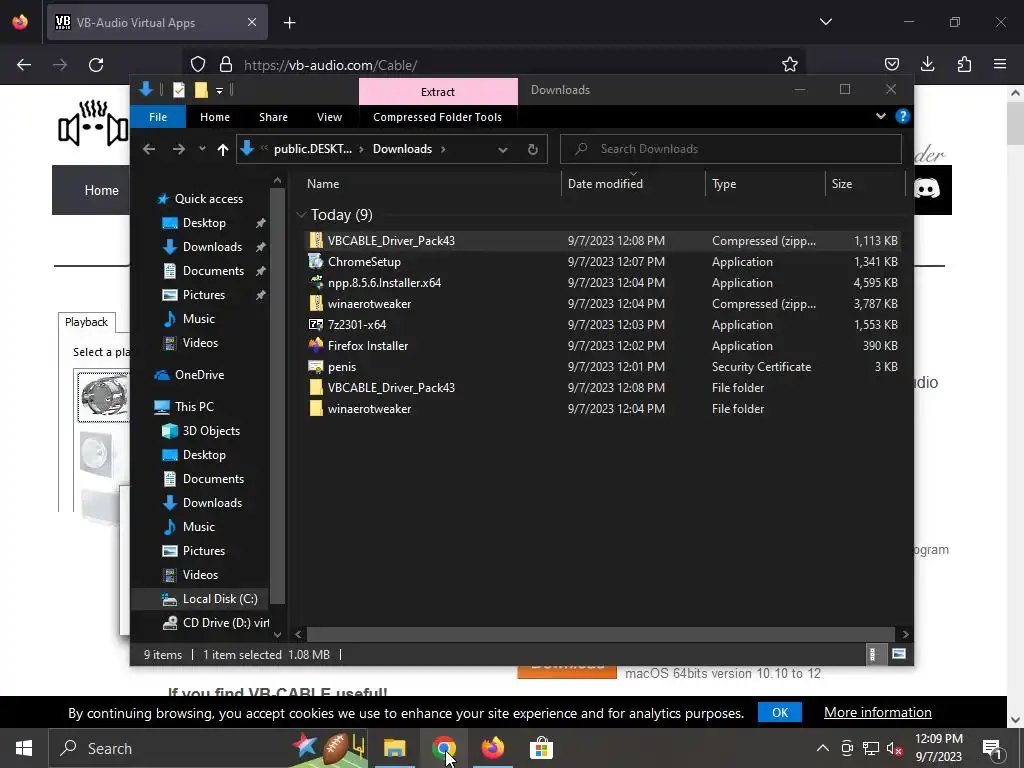Select Quick access in navigation pane
Screen dimensions: 1024x768
208,199
